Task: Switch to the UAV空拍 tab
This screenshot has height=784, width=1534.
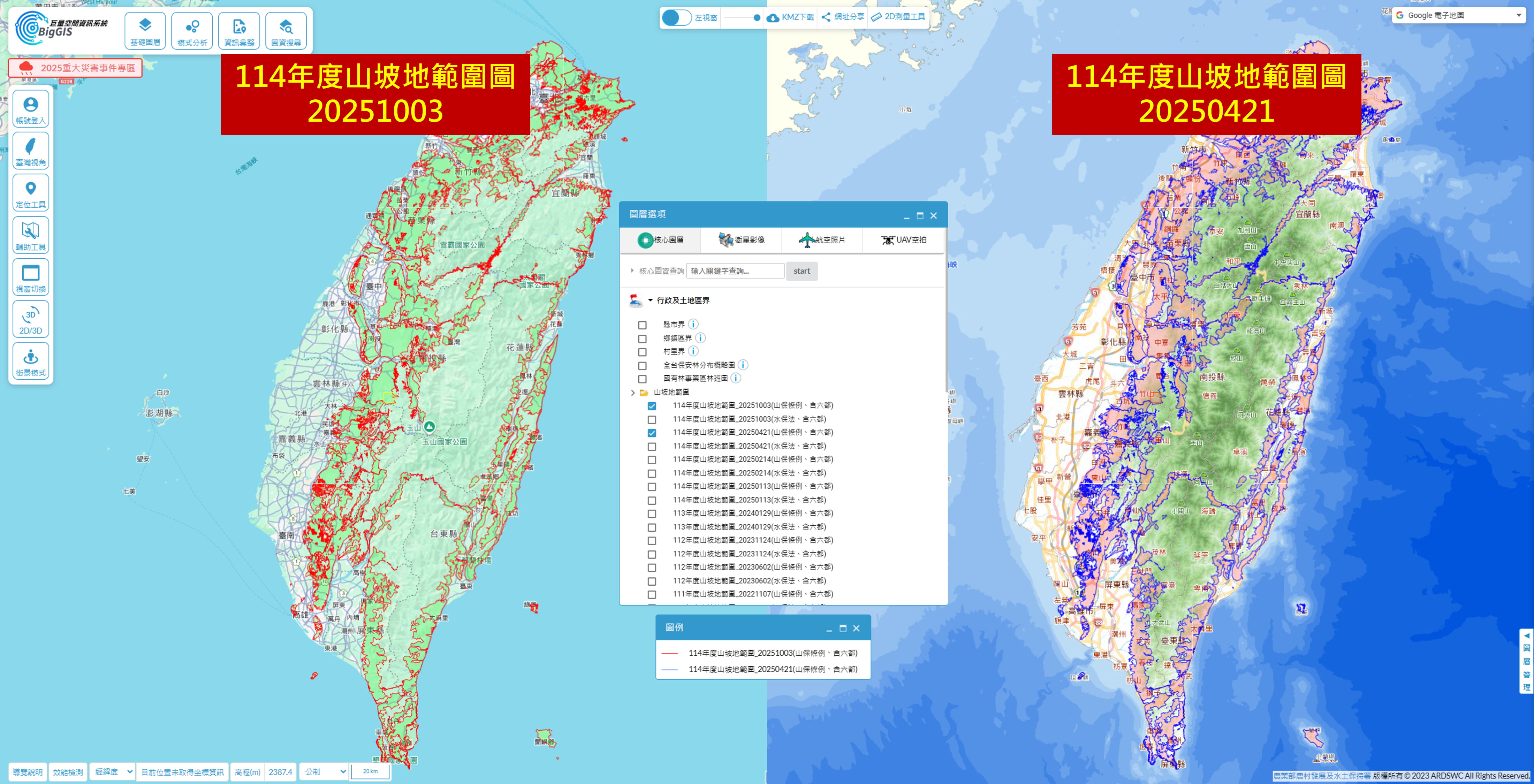Action: (x=903, y=240)
